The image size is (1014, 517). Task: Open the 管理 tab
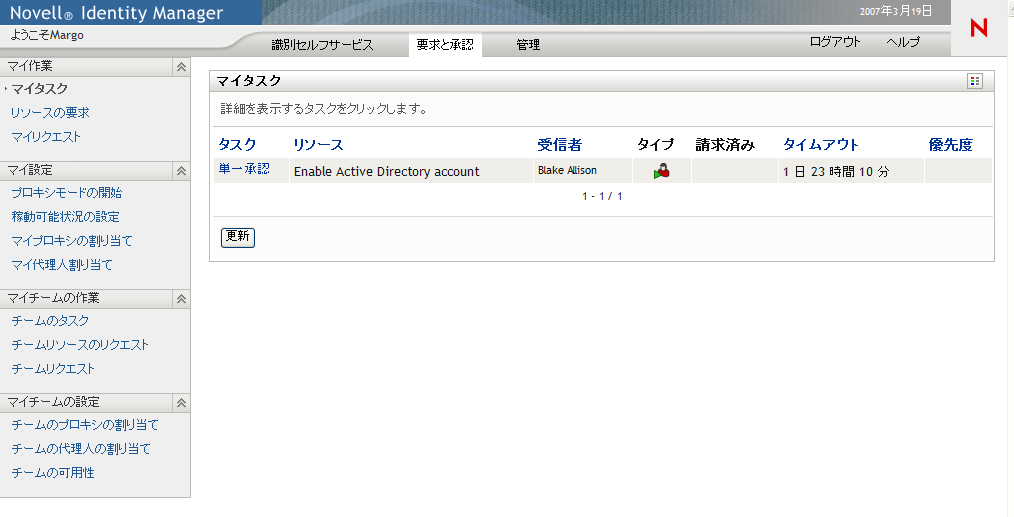[x=528, y=45]
